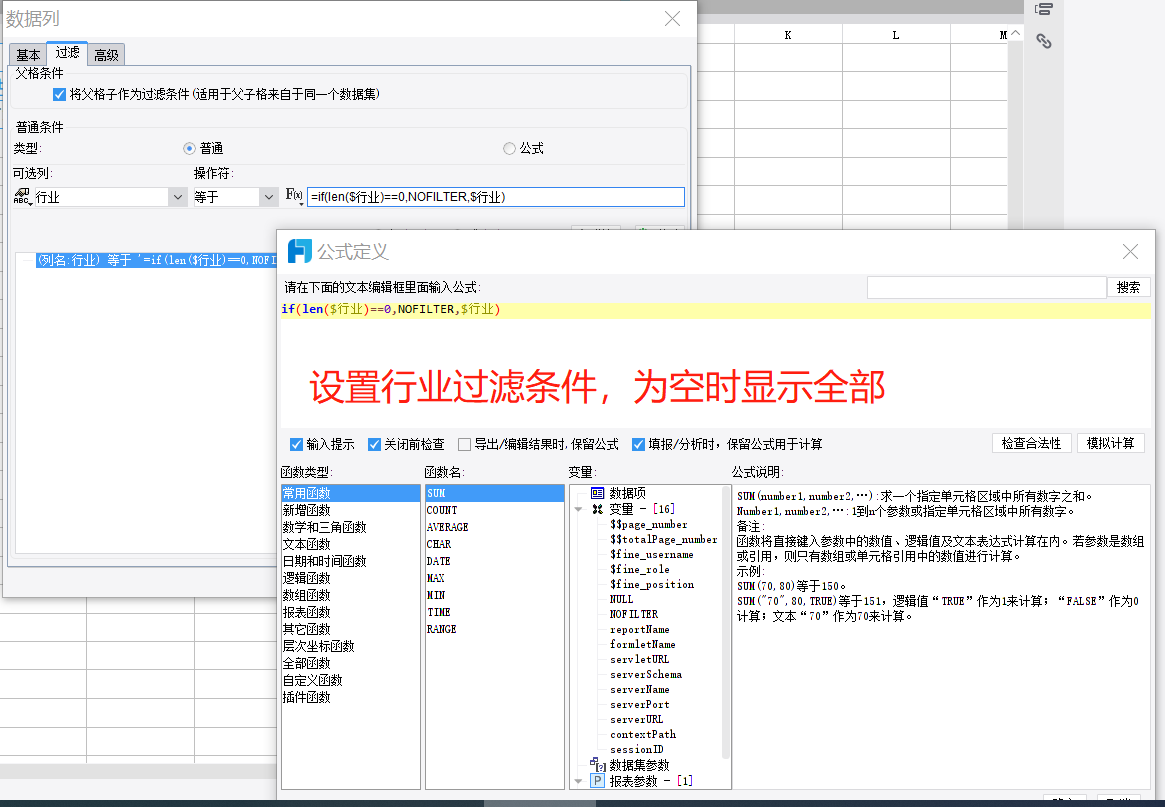
Task: Select $$page_number variable
Action: click(x=649, y=525)
